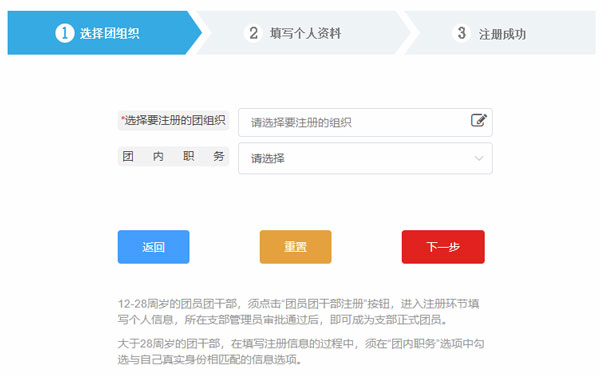The width and height of the screenshot is (600, 375).
Task: Open the 请选择 position dropdown
Action: 365,158
